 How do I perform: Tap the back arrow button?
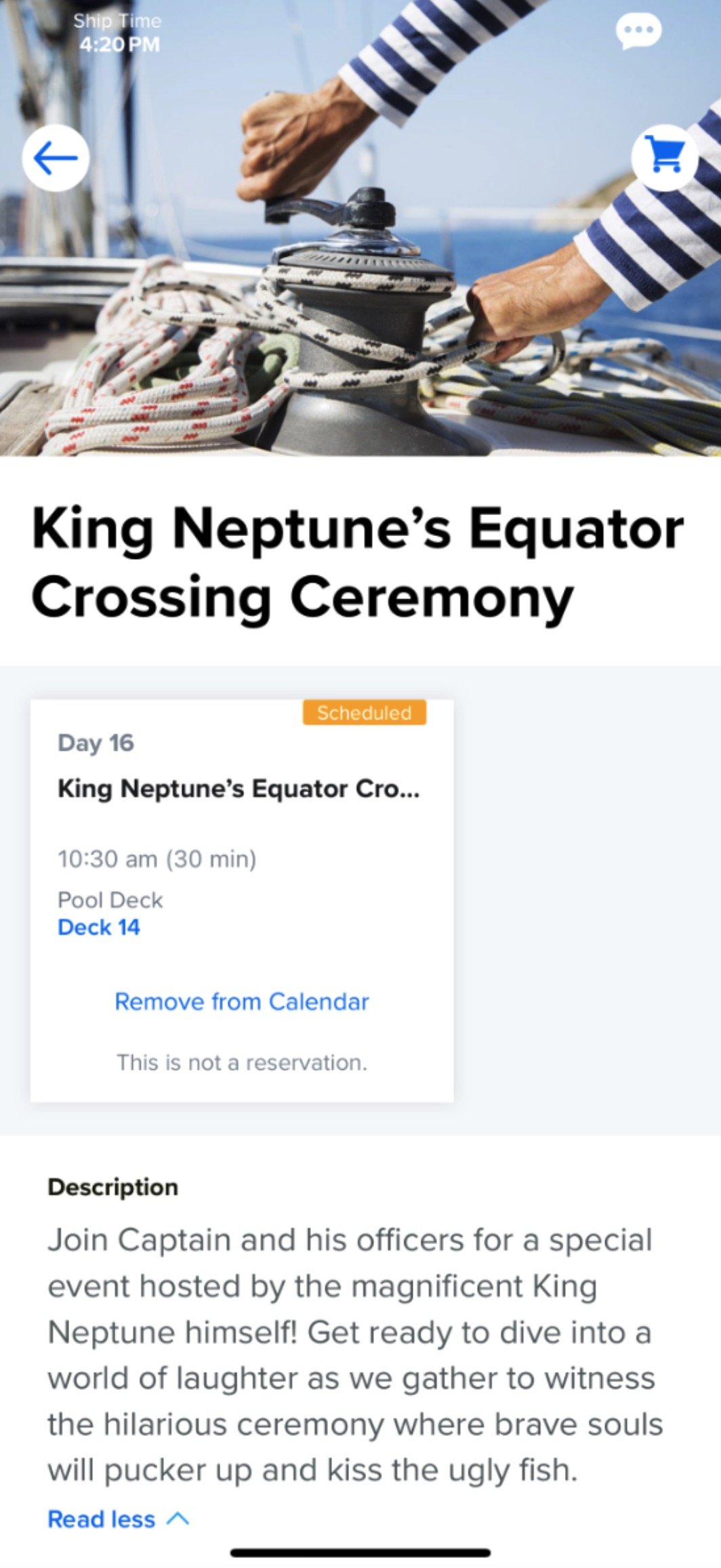point(56,158)
